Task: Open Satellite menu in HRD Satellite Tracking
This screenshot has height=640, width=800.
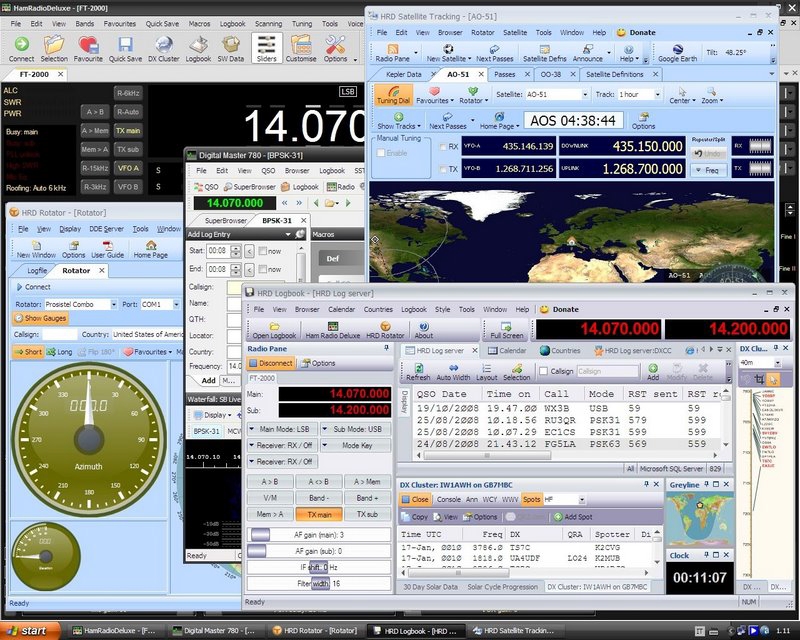Action: (x=515, y=32)
